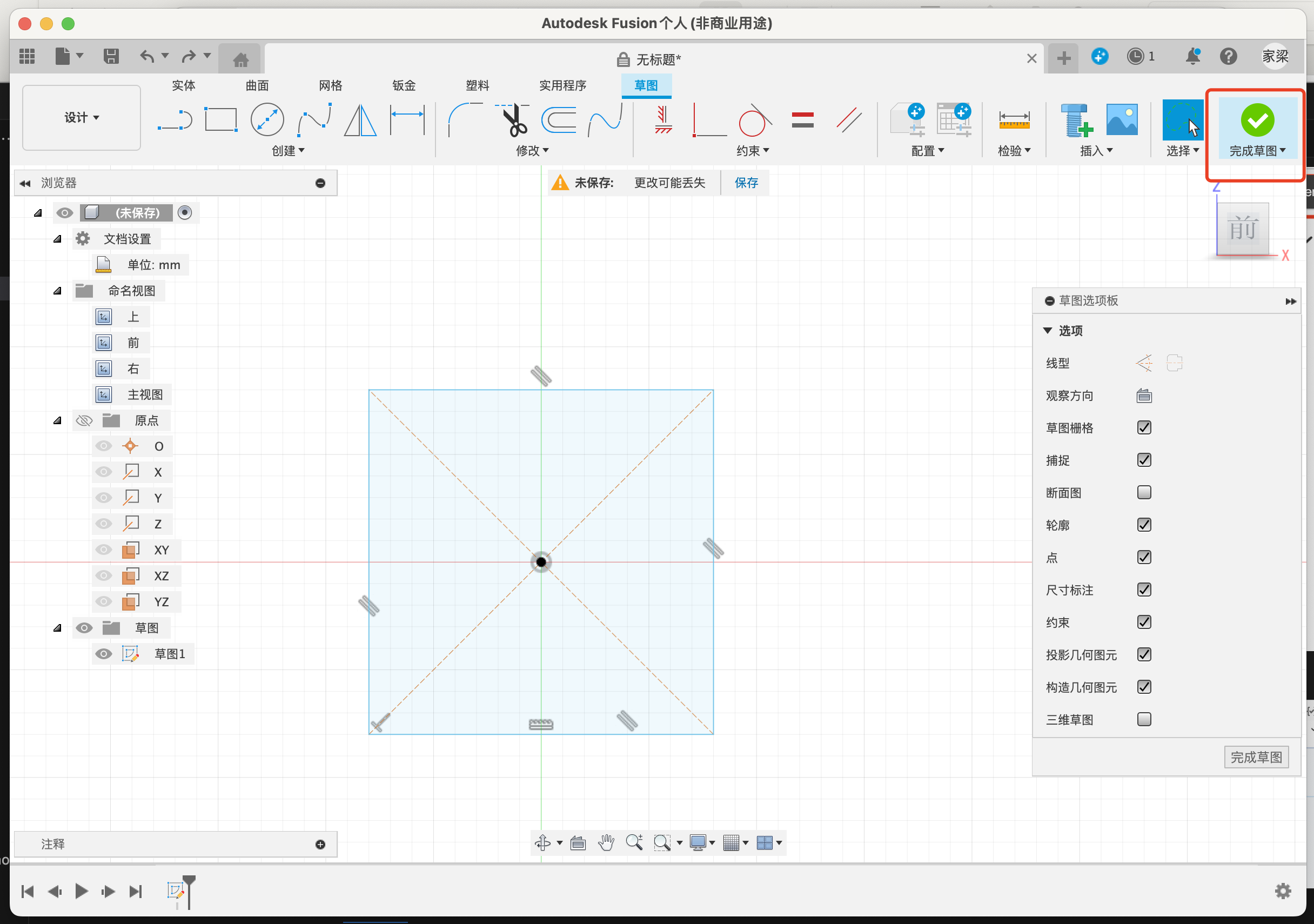This screenshot has height=924, width=1314.
Task: Toggle the 尺寸标注 checkbox
Action: pos(1144,590)
